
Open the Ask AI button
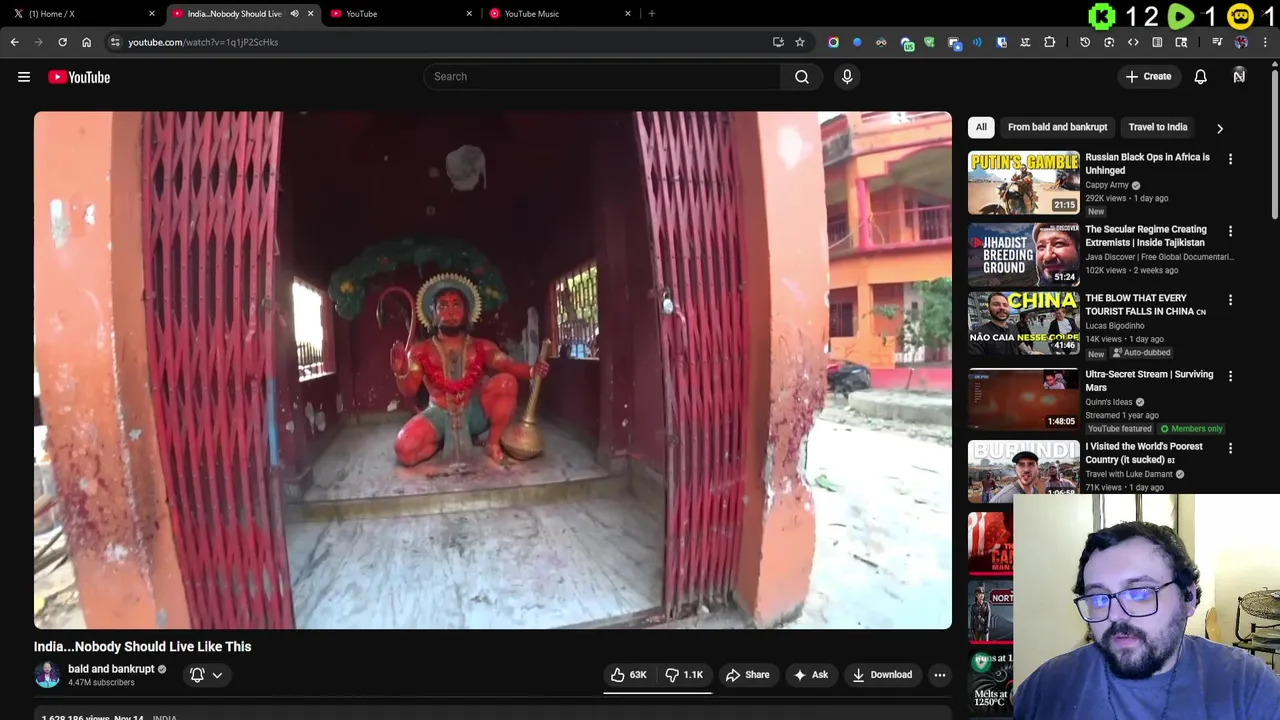pyautogui.click(x=811, y=675)
